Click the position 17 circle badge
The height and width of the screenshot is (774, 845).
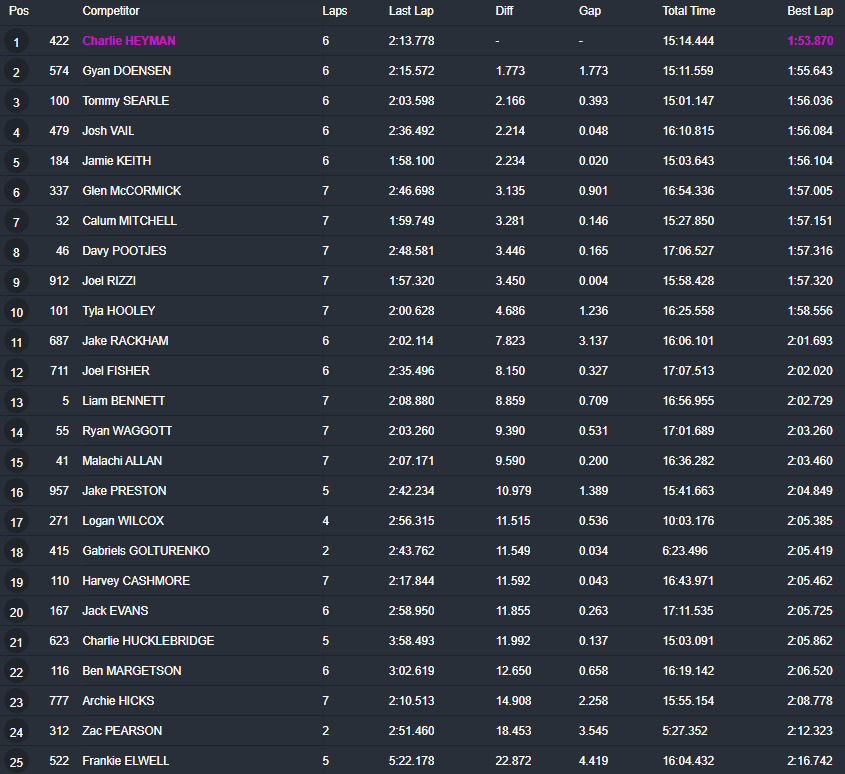point(16,522)
